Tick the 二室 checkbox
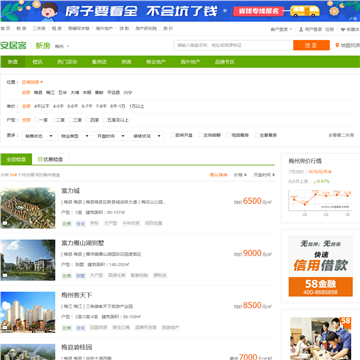 pyautogui.click(x=54, y=120)
